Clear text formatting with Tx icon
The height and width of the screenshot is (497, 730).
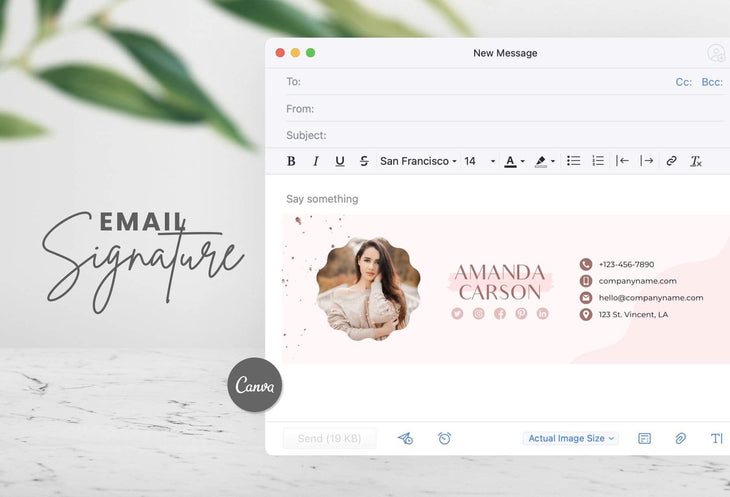[x=696, y=161]
